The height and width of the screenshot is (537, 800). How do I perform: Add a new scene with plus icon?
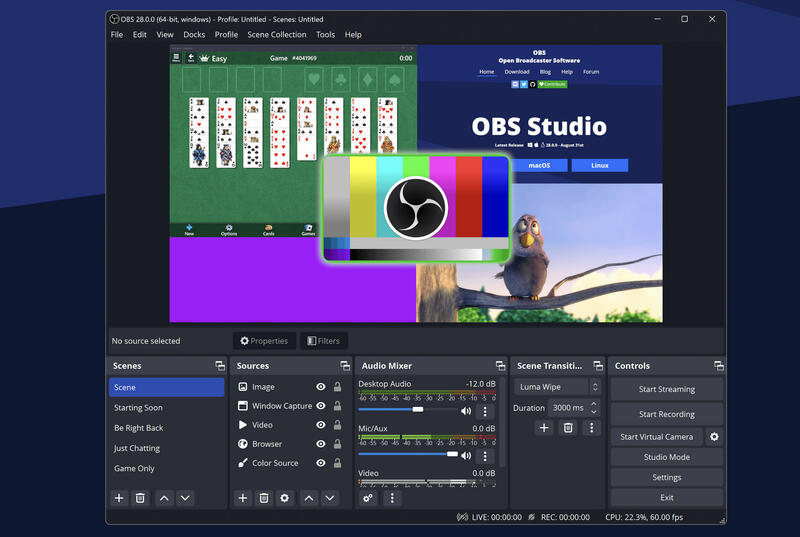pyautogui.click(x=119, y=498)
